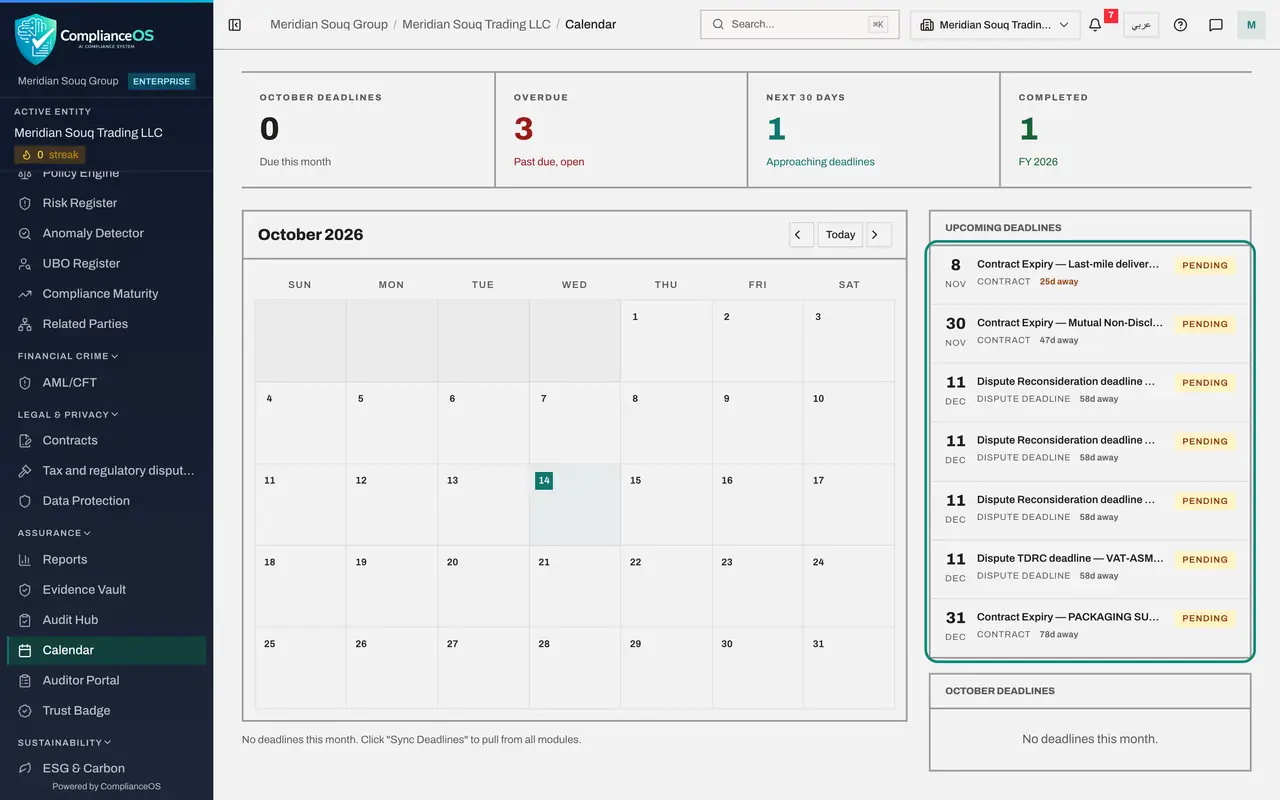Viewport: 1280px width, 800px height.
Task: Open Audit Hub in the sidebar
Action: click(x=106, y=620)
